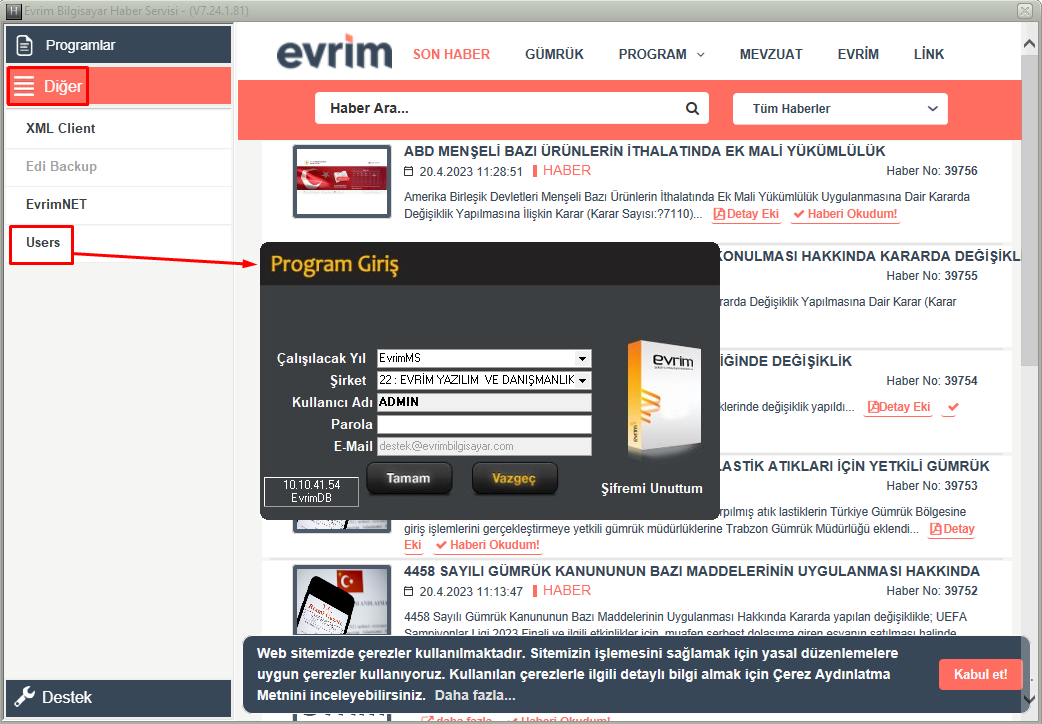Click the evrim logo in header

334,52
